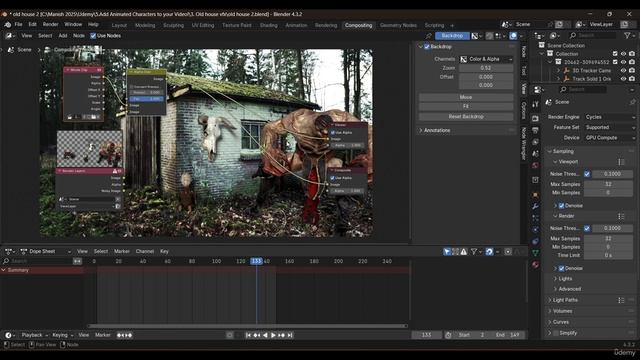Toggle the Simplify checkbox
The height and width of the screenshot is (360, 640).
(556, 333)
